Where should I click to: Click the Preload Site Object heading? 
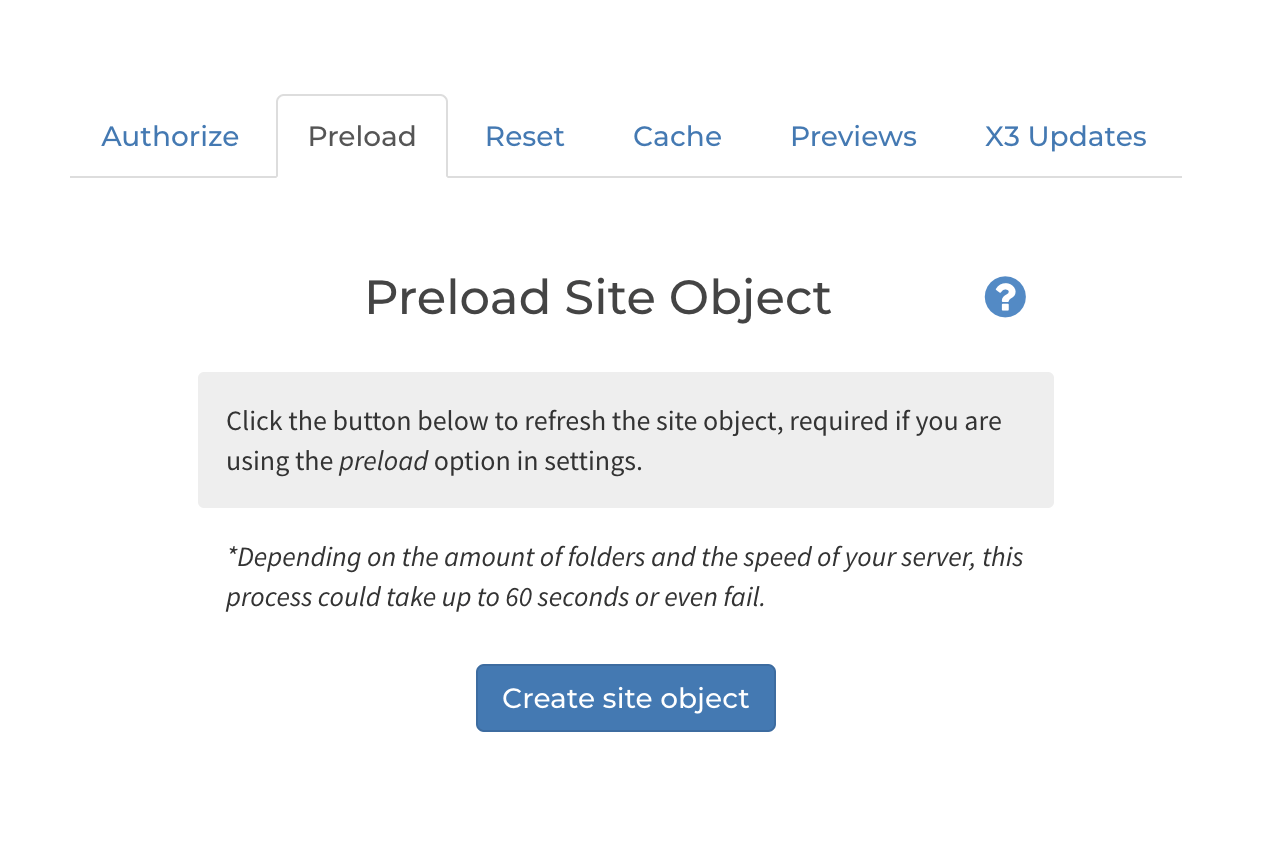pos(598,297)
